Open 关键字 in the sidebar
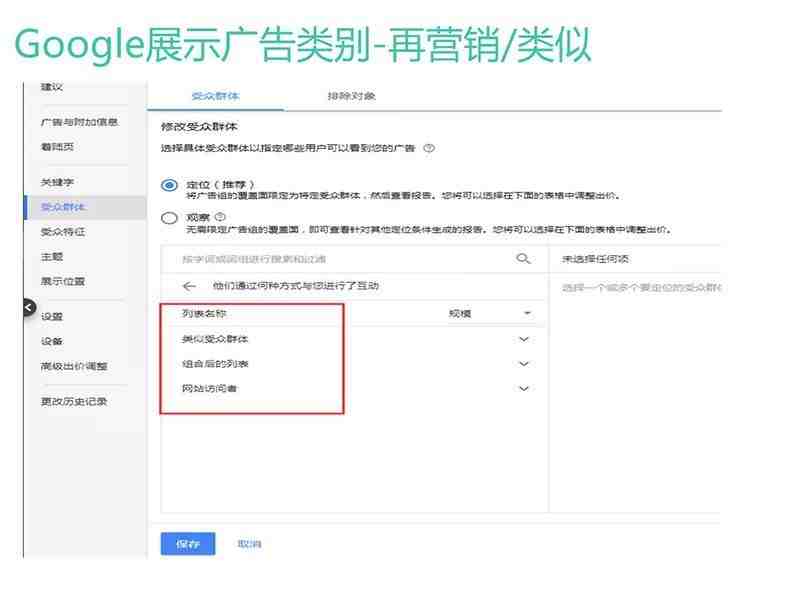Screen dimensions: 800x600 click(x=57, y=182)
